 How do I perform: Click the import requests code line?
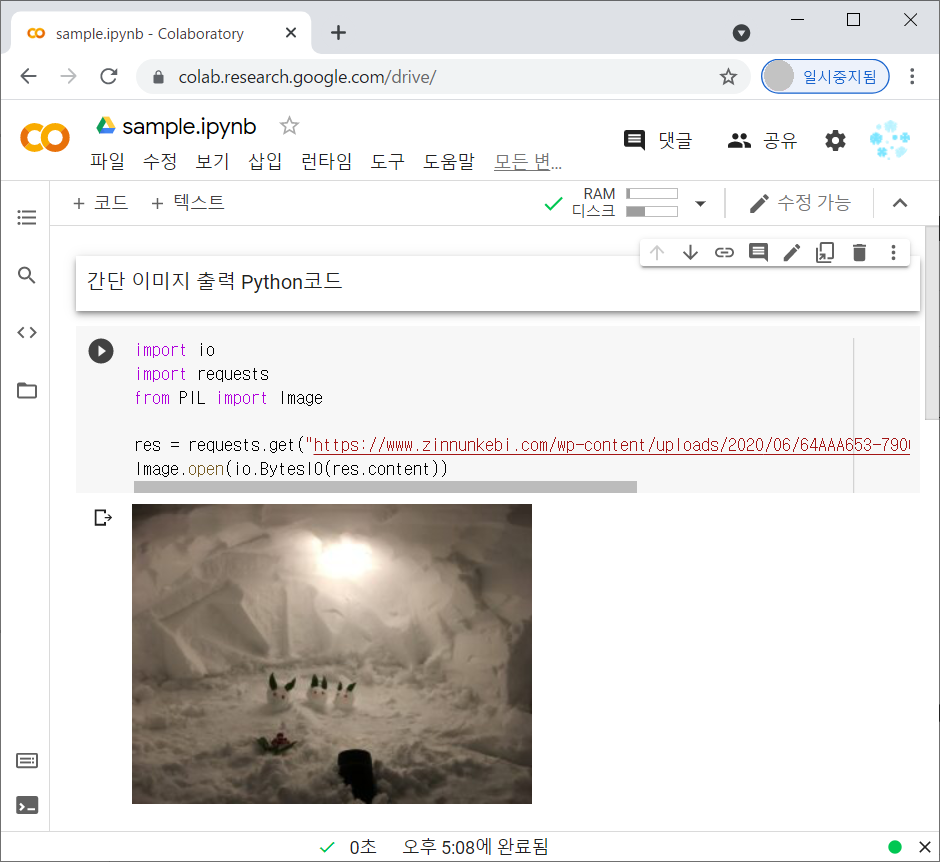coord(202,375)
